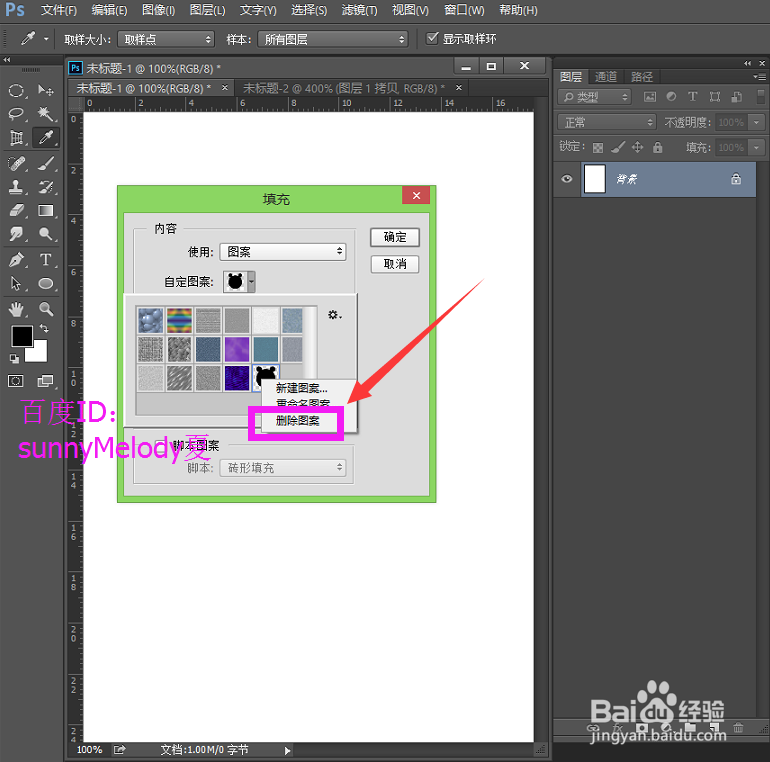Screen dimensions: 770x762
Task: Toggle adjustment layer filter icon
Action: coord(671,97)
